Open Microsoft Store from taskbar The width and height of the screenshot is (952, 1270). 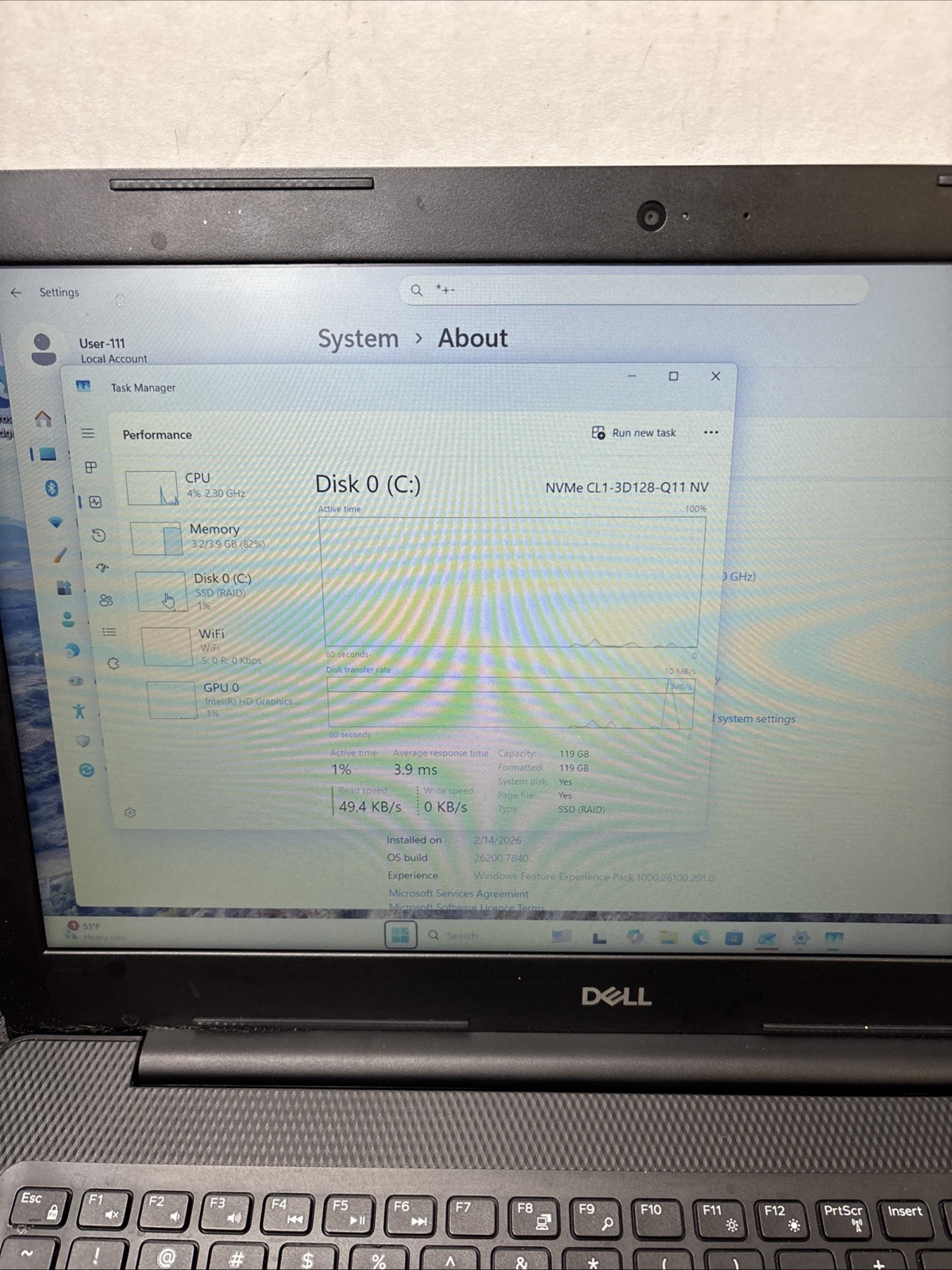pyautogui.click(x=734, y=938)
